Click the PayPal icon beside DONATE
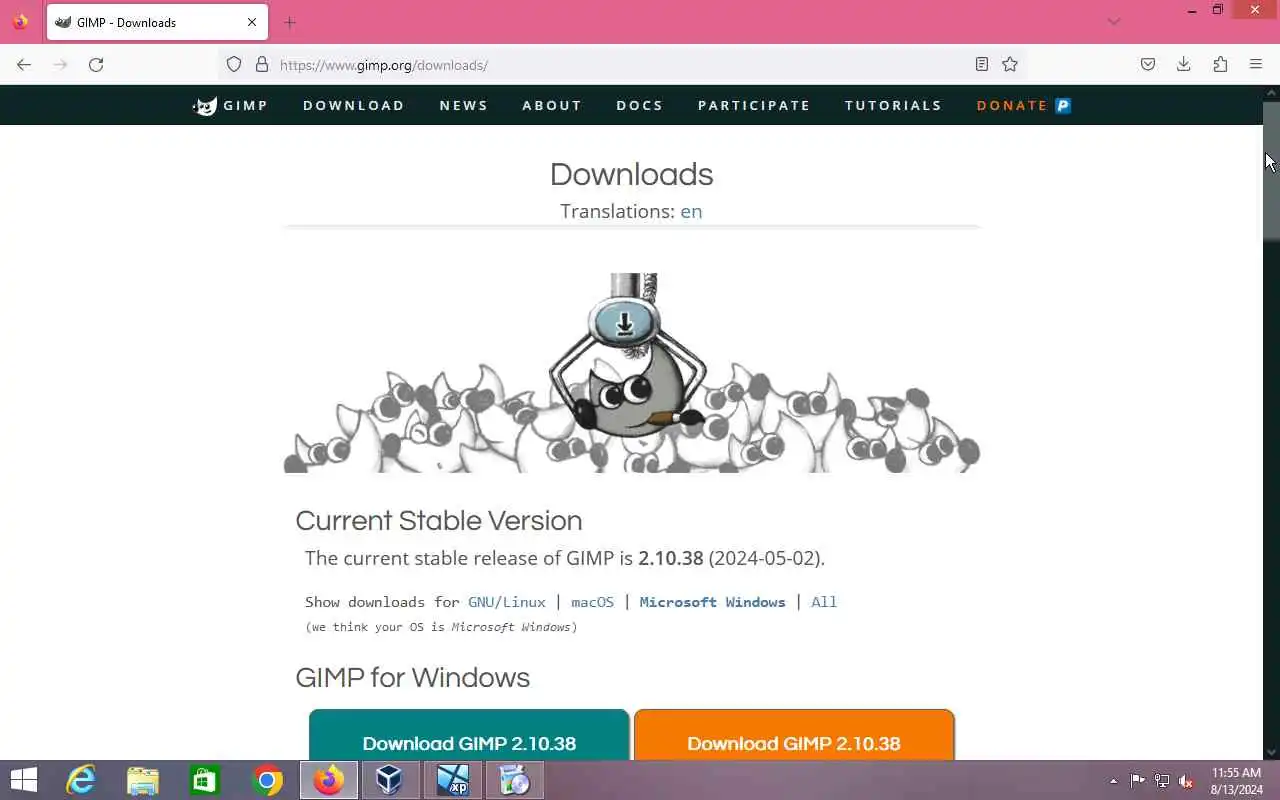Image resolution: width=1280 pixels, height=800 pixels. point(1063,105)
